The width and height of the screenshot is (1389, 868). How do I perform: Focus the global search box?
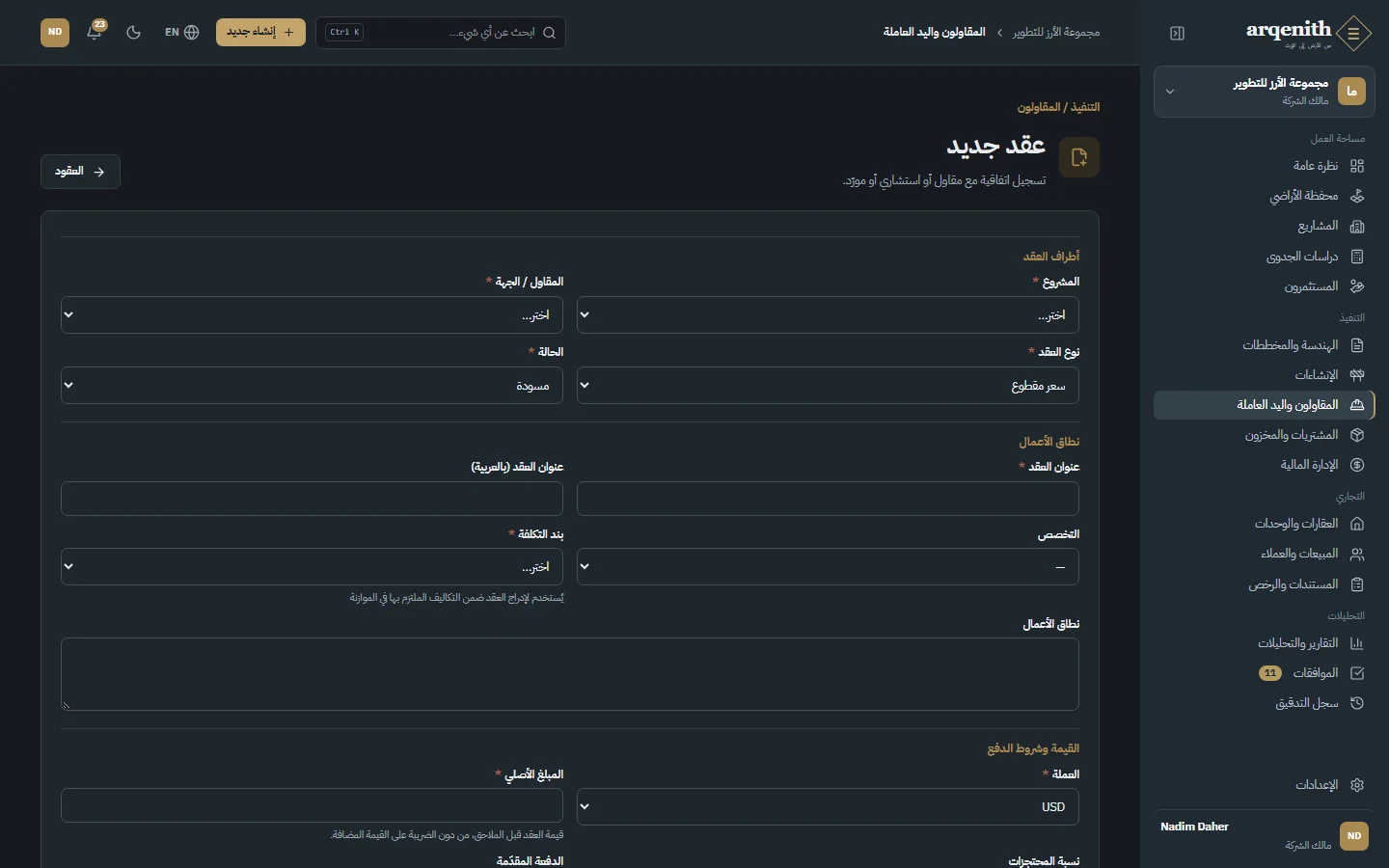441,32
